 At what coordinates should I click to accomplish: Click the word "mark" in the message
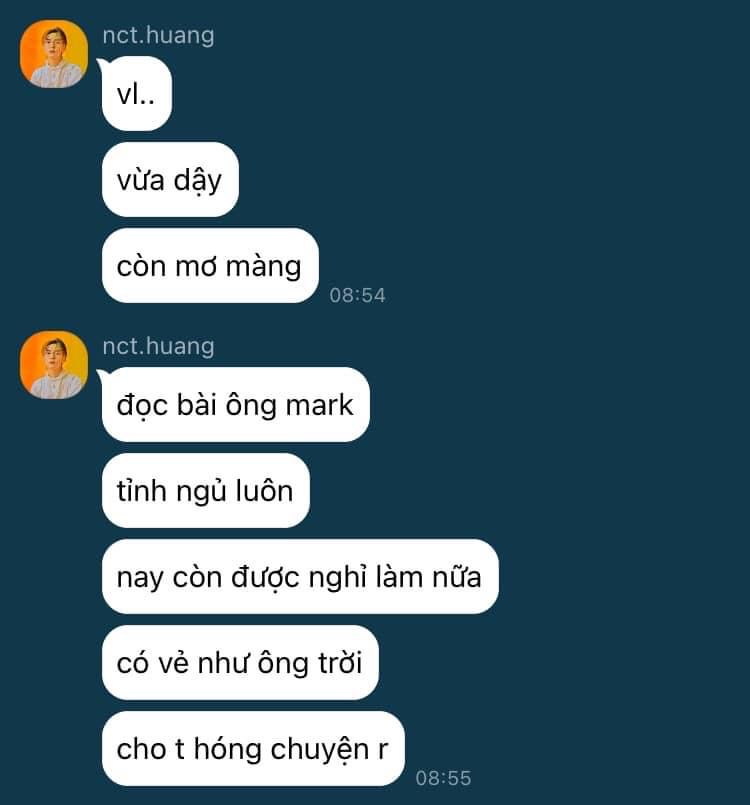[319, 405]
